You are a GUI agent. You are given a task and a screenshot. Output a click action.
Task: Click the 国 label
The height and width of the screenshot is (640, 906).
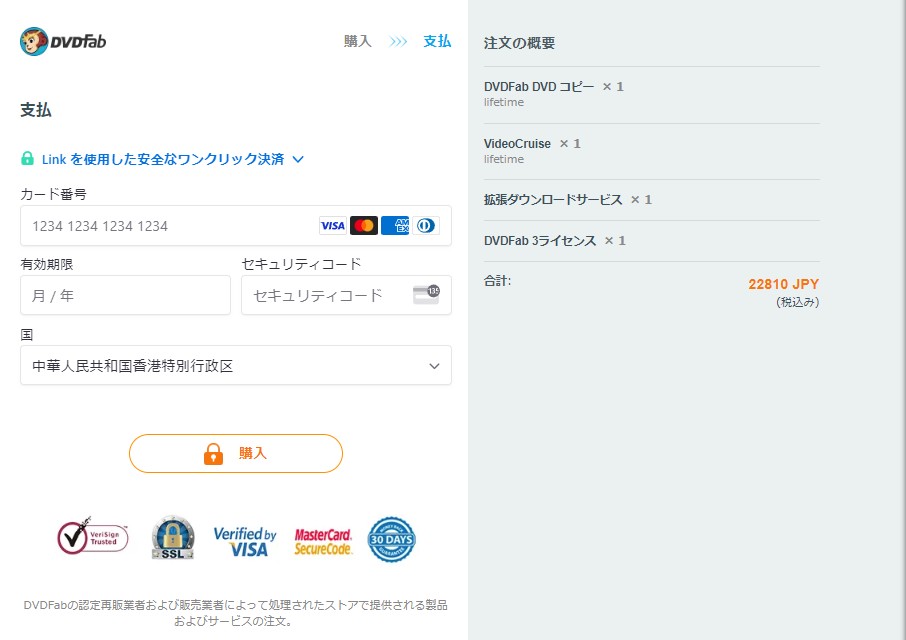pyautogui.click(x=27, y=335)
